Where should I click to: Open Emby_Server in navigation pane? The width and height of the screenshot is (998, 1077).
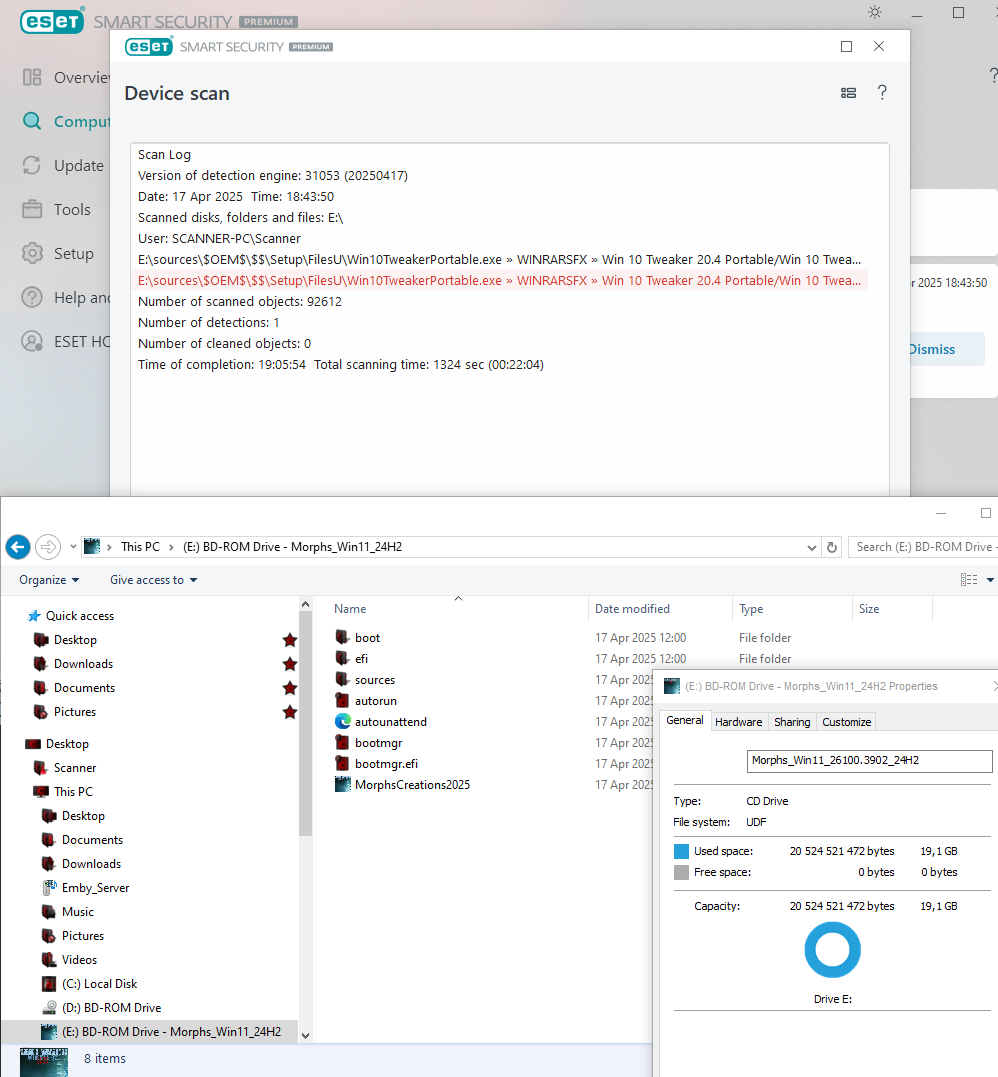click(x=95, y=888)
